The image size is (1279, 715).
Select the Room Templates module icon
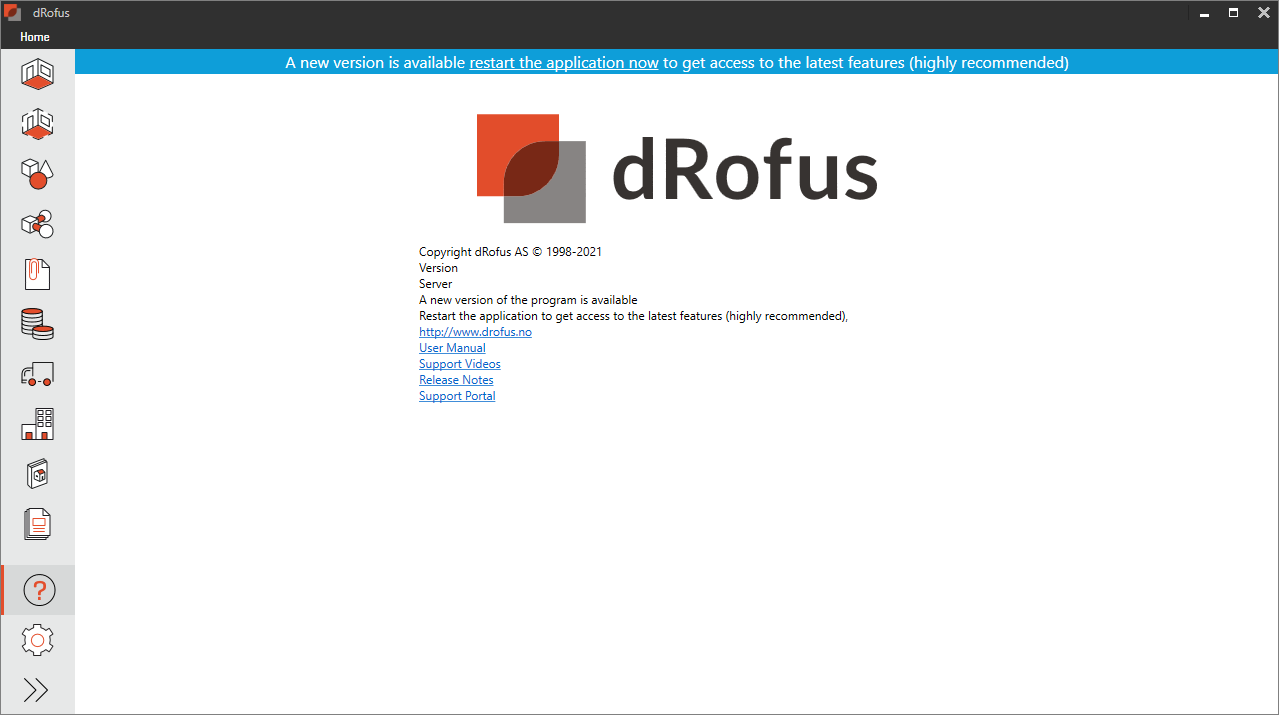[x=37, y=124]
